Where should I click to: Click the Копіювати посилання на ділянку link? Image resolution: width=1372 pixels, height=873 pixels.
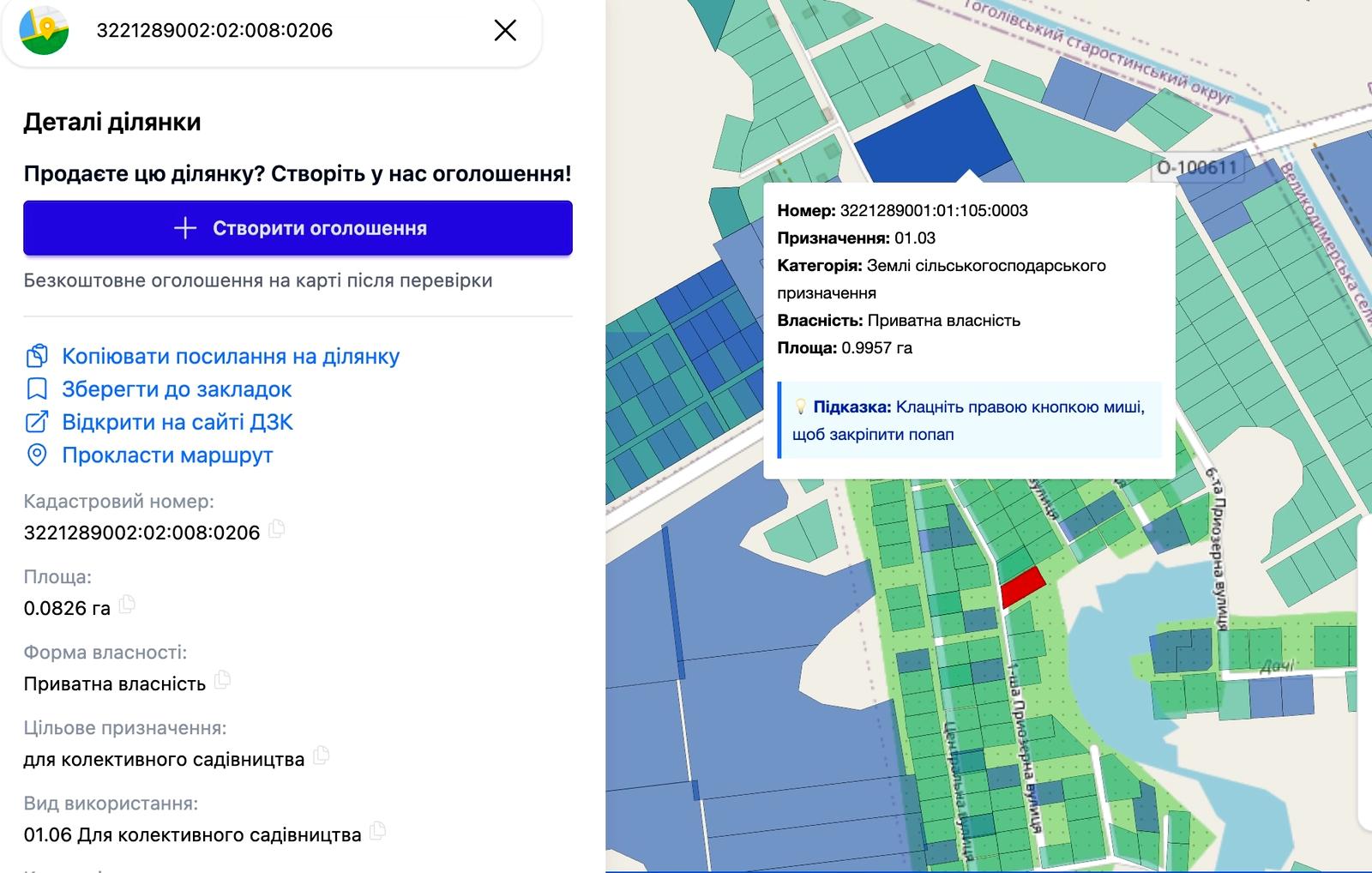click(230, 356)
